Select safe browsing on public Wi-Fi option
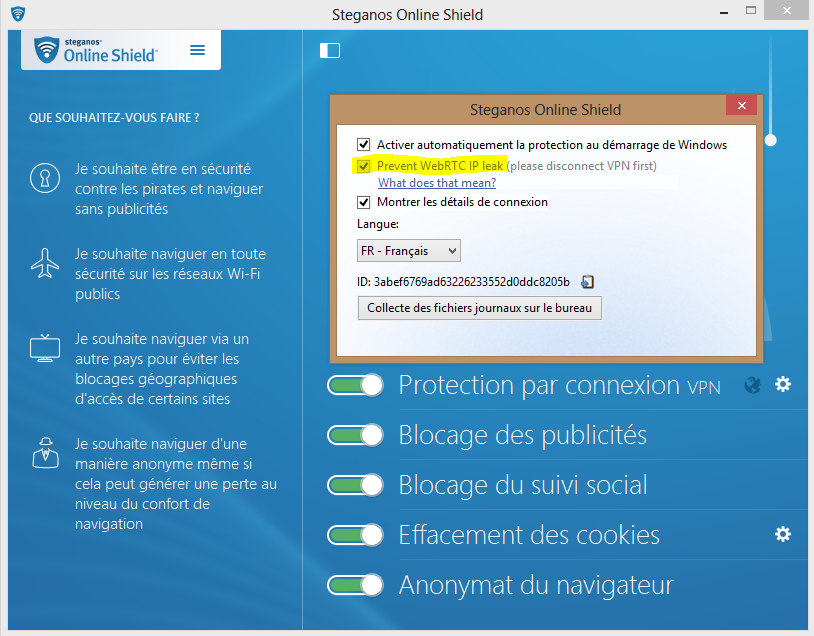Image resolution: width=814 pixels, height=636 pixels. [170, 274]
